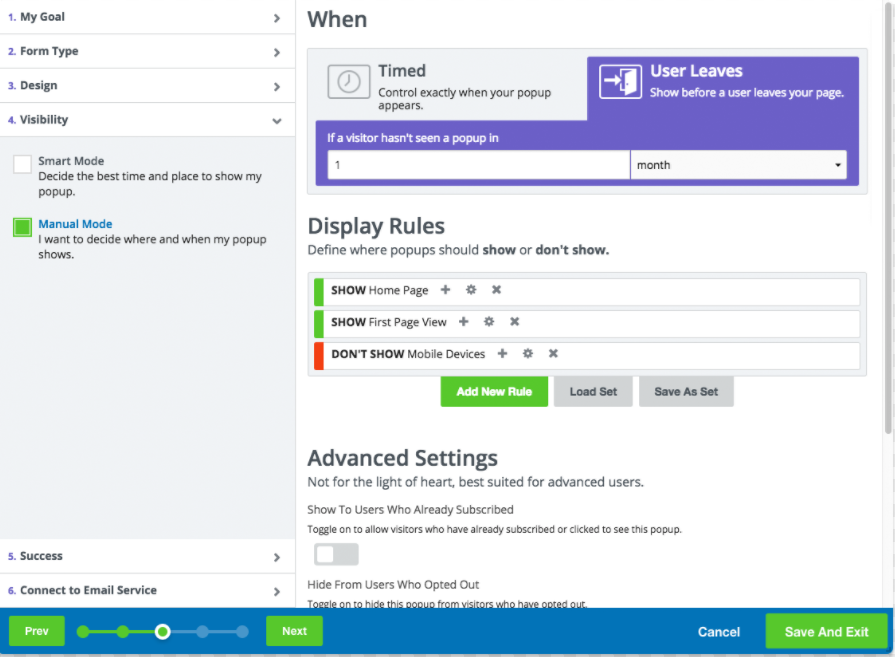895x657 pixels.
Task: Toggle the Manual Mode checkbox
Action: coord(22,227)
